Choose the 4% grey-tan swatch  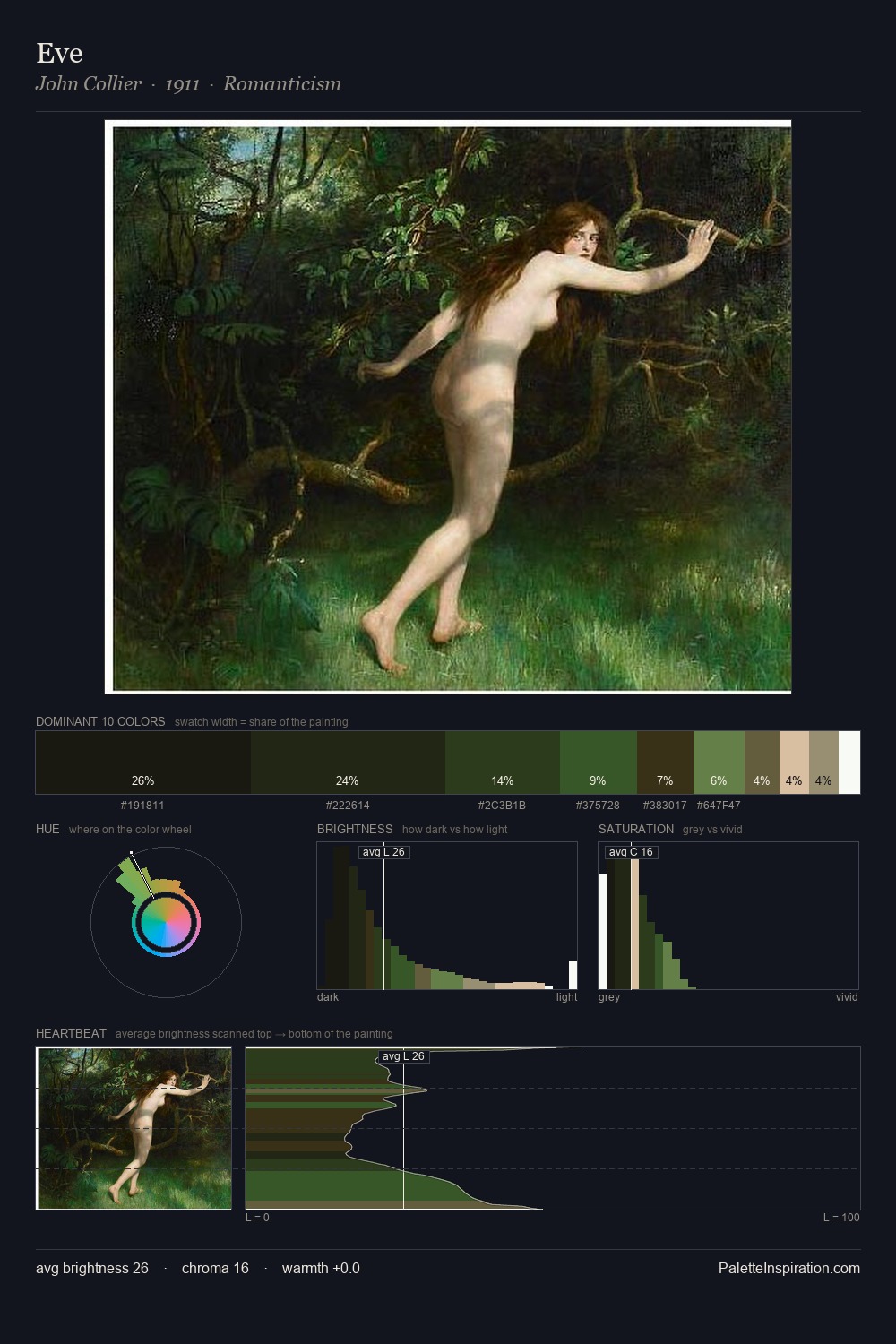[823, 762]
